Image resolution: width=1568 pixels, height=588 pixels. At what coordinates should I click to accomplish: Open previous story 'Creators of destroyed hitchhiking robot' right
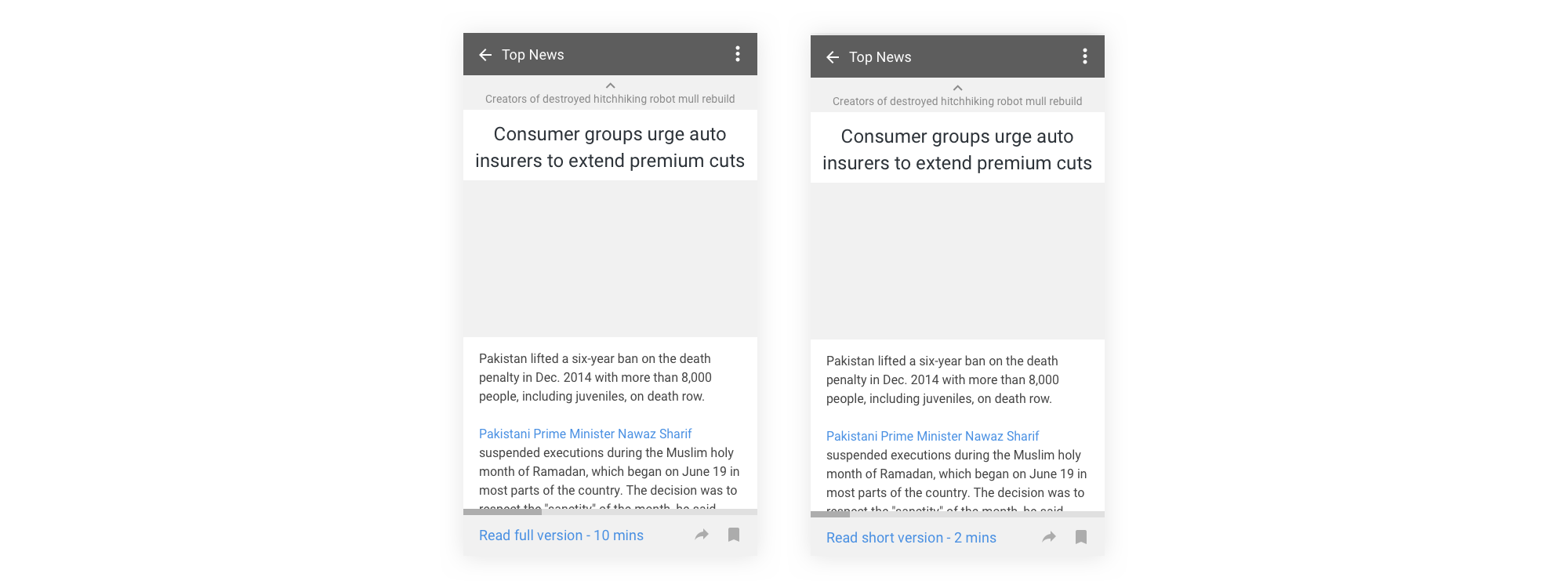tap(957, 101)
